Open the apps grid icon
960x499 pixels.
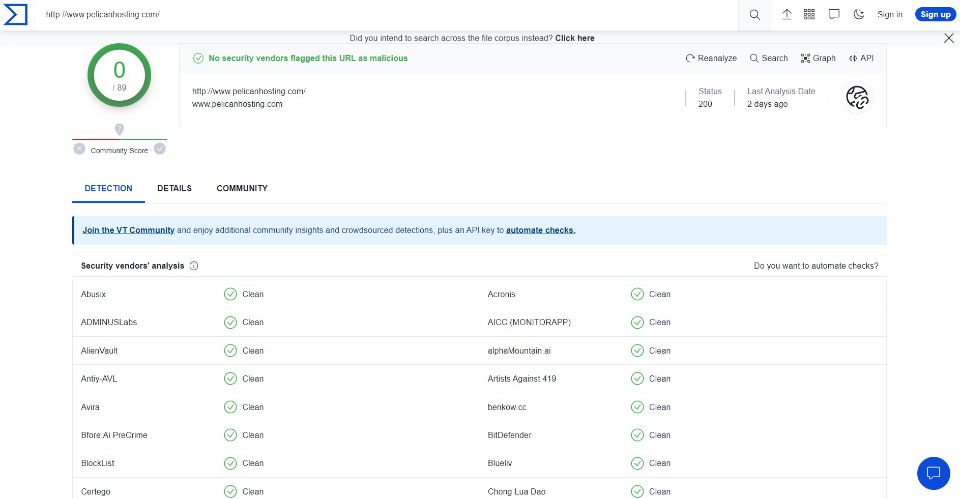809,14
